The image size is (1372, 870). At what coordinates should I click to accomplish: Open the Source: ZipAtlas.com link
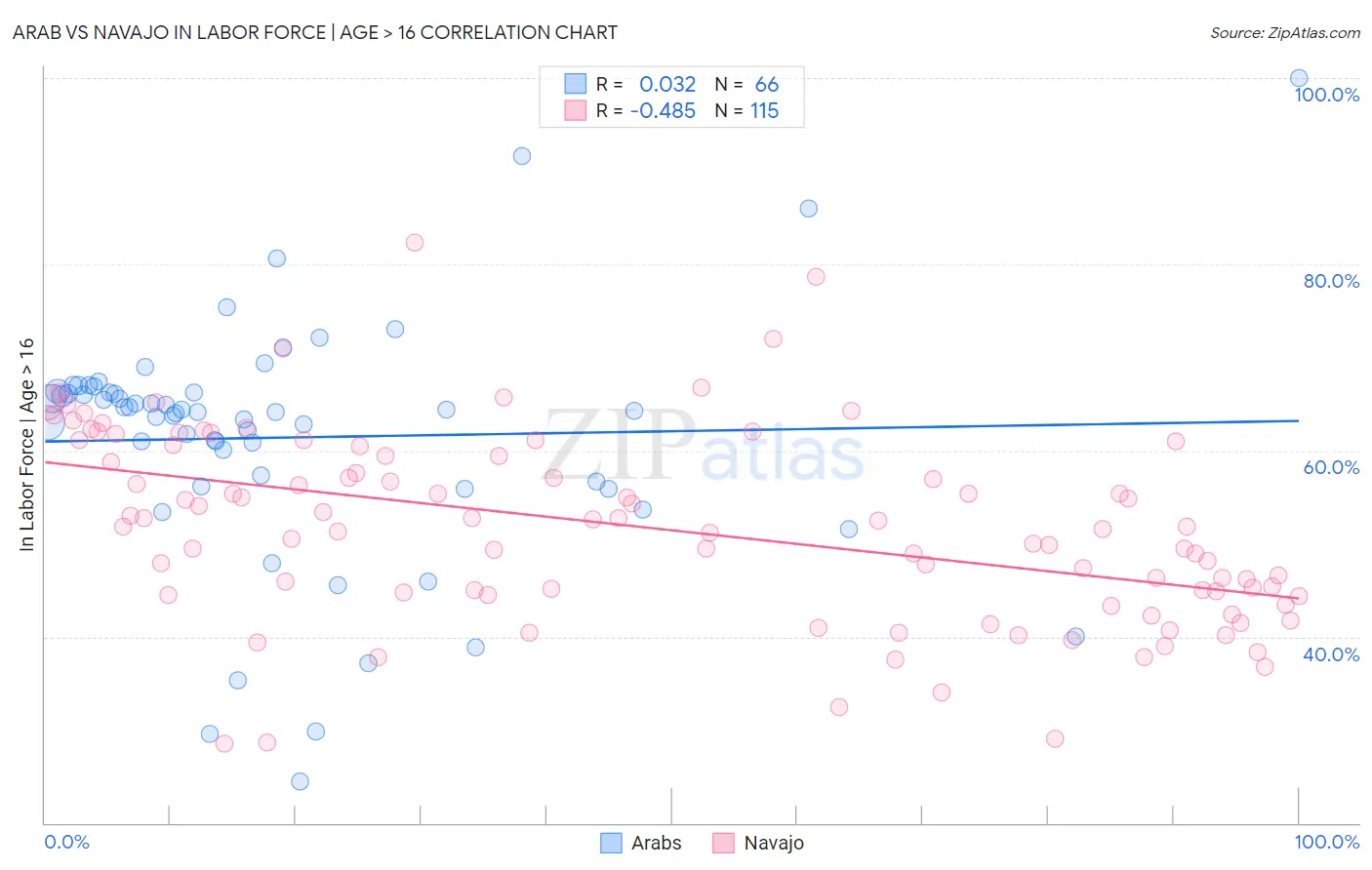(1285, 32)
